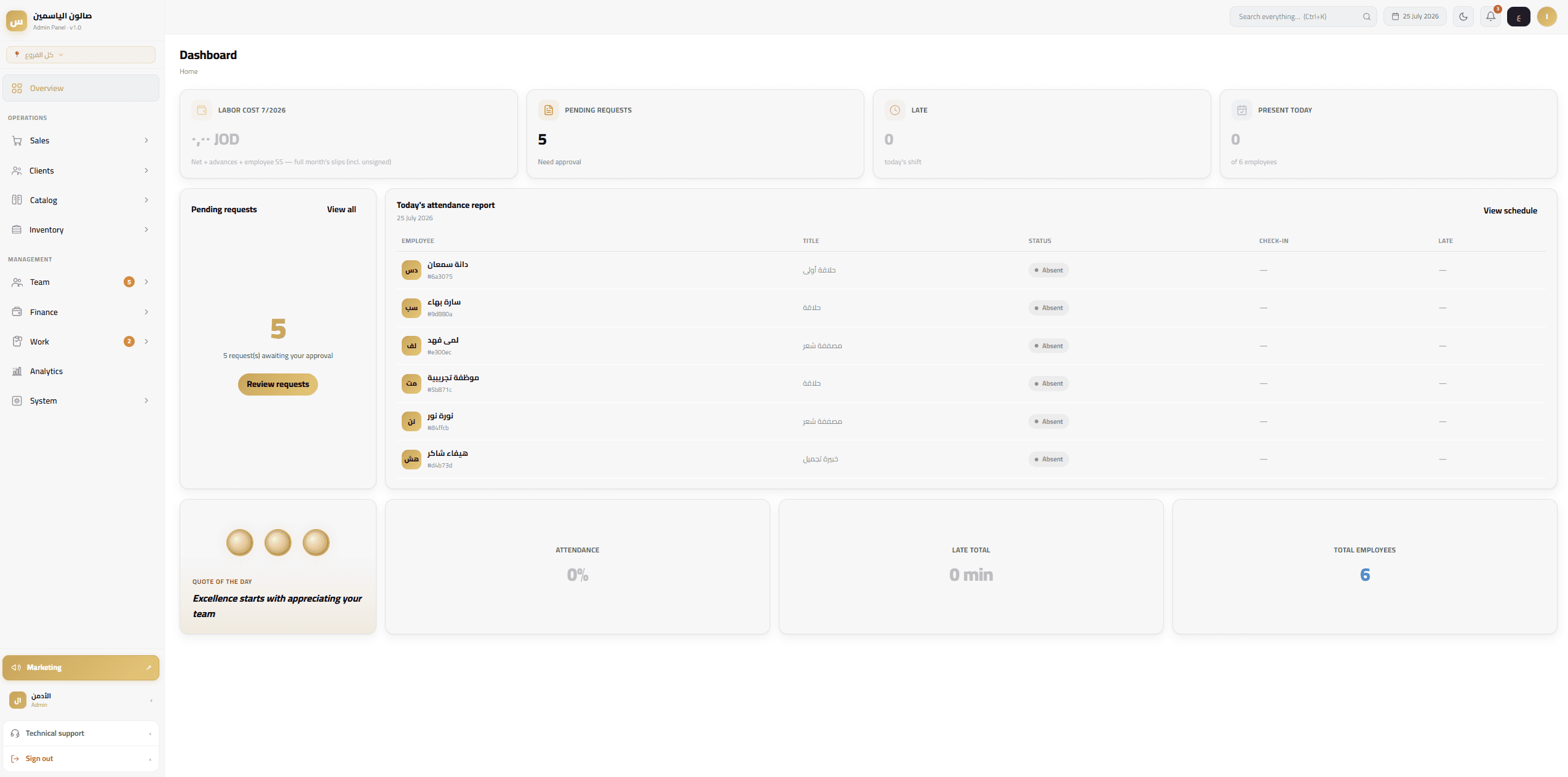Viewport: 1568px width, 777px height.
Task: Click the Clients people icon
Action: [17, 170]
